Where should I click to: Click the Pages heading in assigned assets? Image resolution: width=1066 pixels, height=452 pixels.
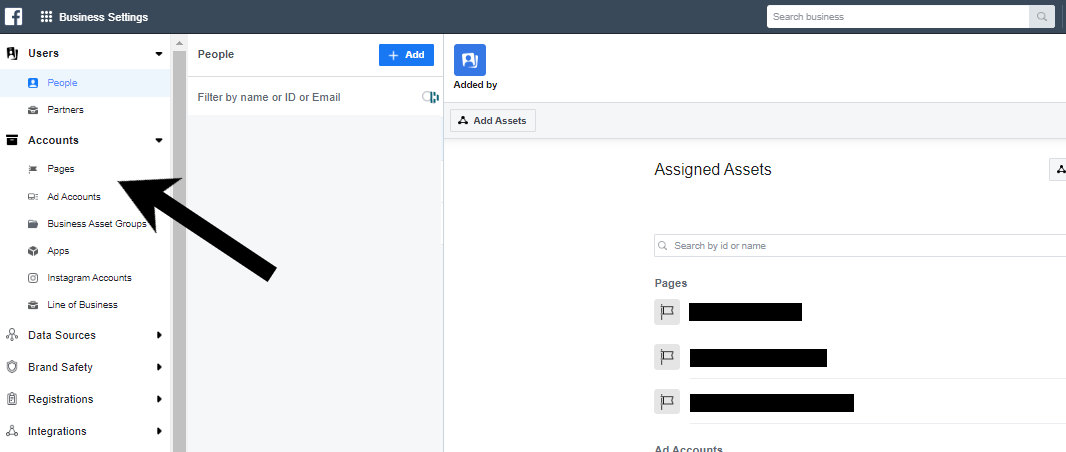click(671, 283)
